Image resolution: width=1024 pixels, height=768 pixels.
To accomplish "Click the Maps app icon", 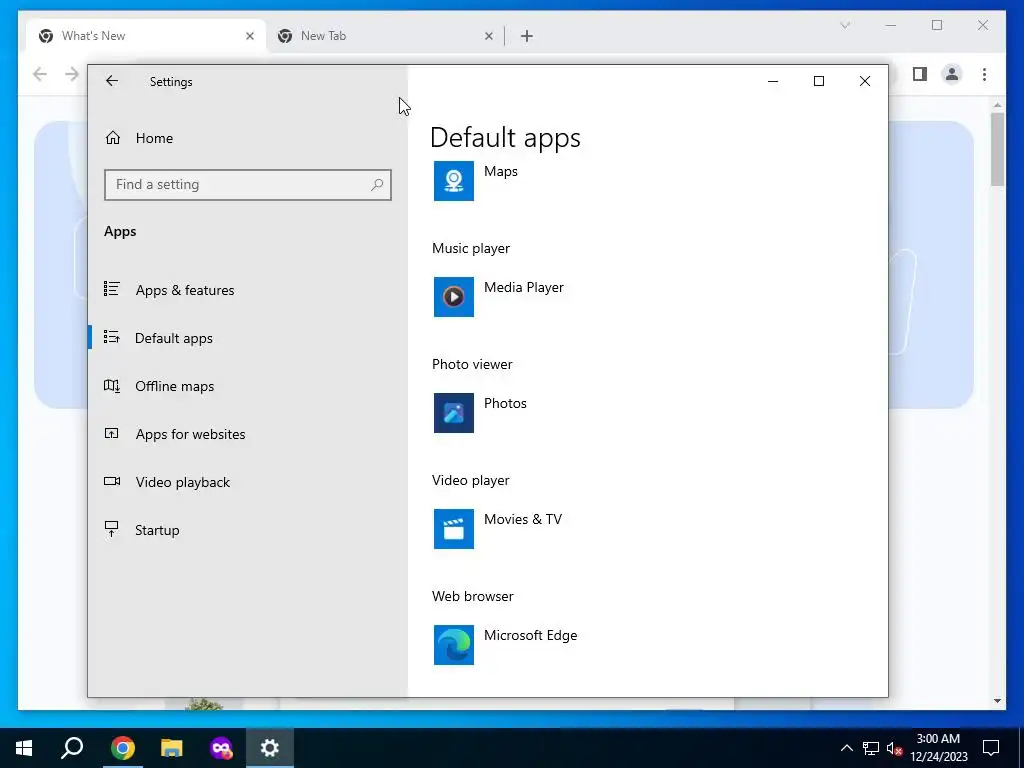I will click(454, 181).
